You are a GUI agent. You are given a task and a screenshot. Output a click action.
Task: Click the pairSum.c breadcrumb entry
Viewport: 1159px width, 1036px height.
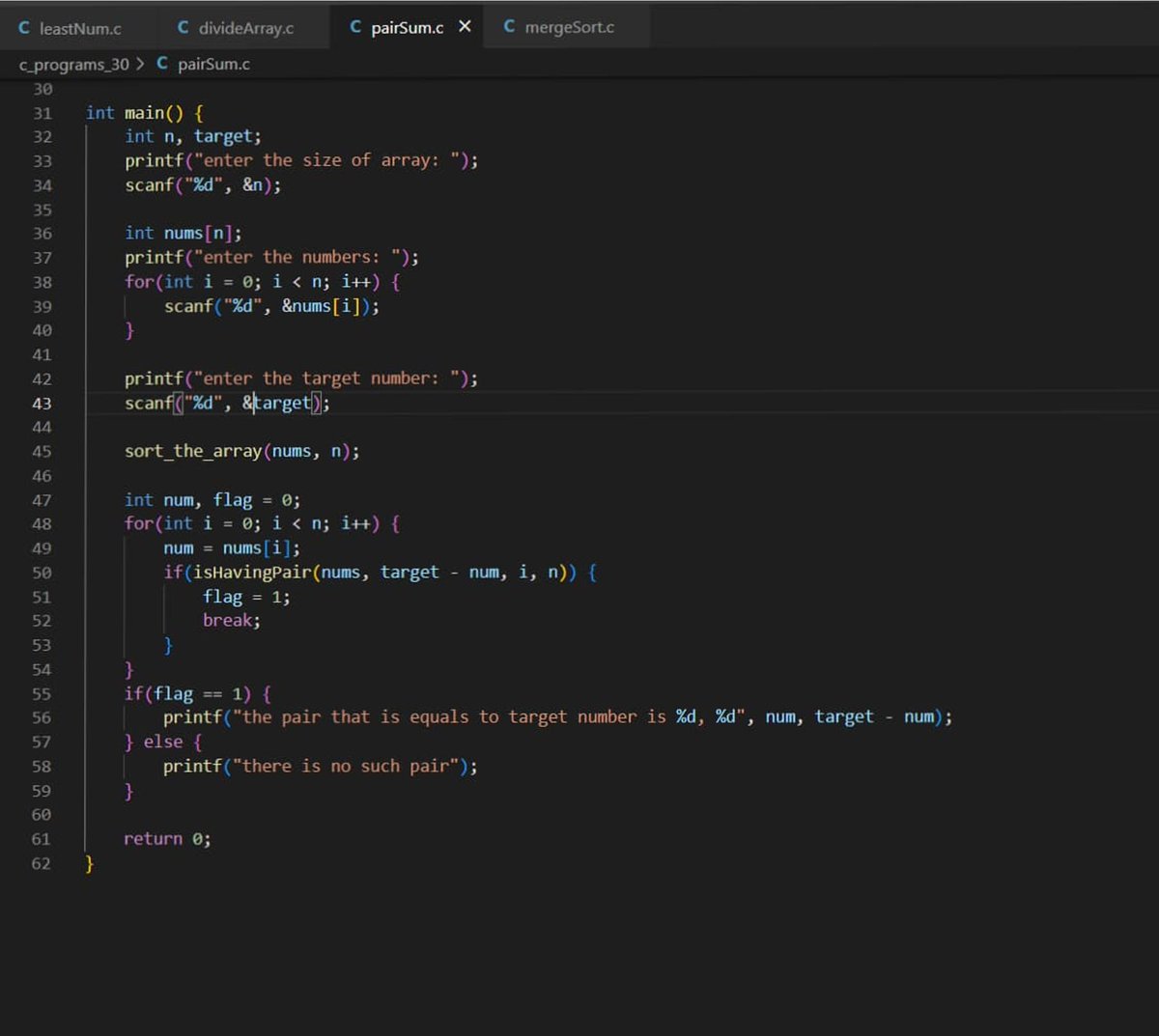212,64
